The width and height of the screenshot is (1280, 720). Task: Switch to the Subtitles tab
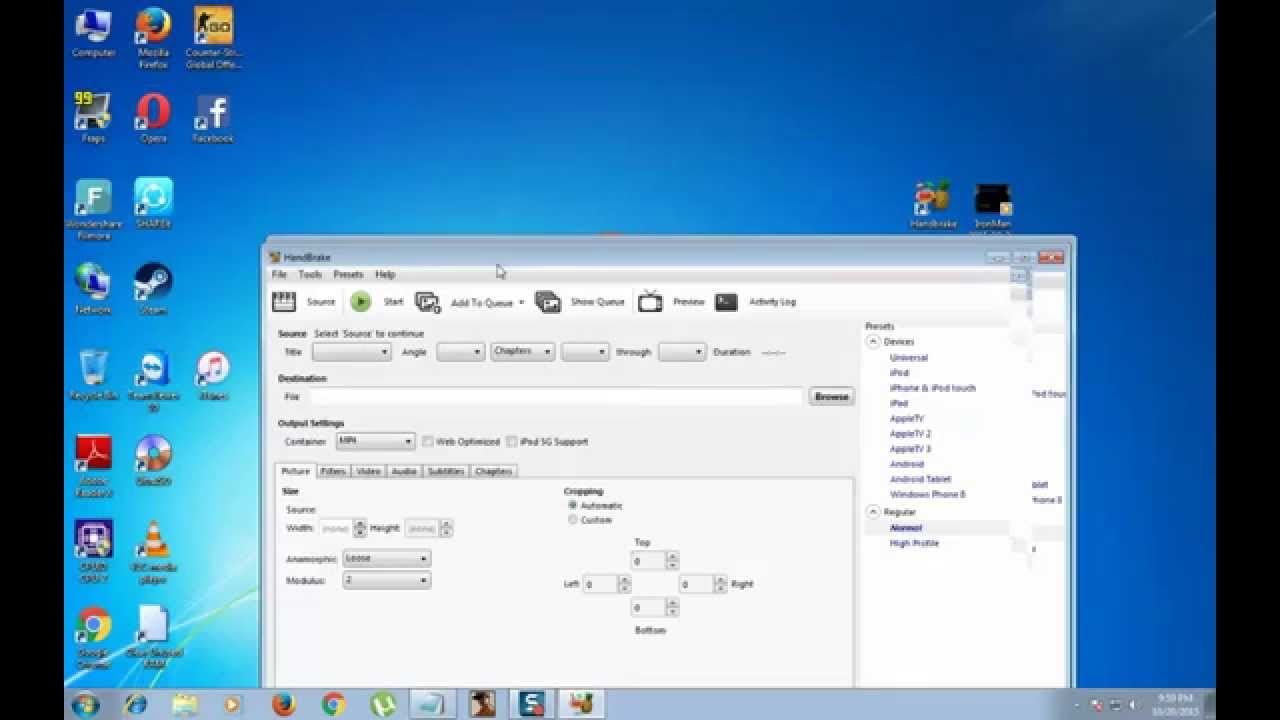click(x=446, y=471)
